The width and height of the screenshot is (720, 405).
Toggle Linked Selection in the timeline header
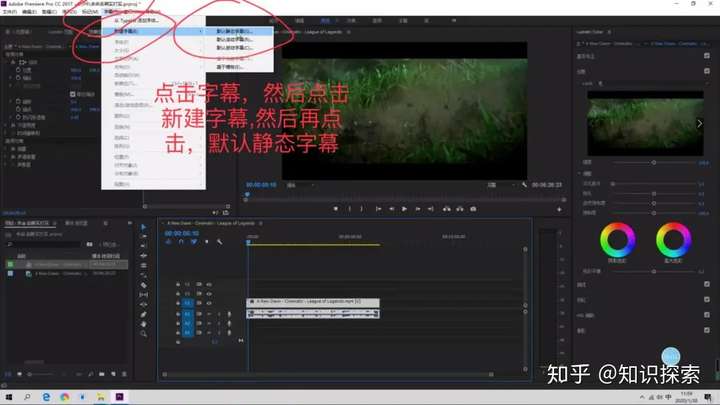[x=194, y=242]
